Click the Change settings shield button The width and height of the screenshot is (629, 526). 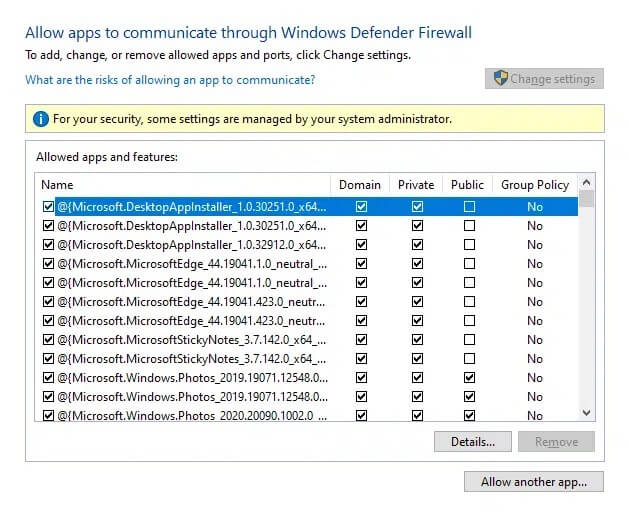coord(544,79)
